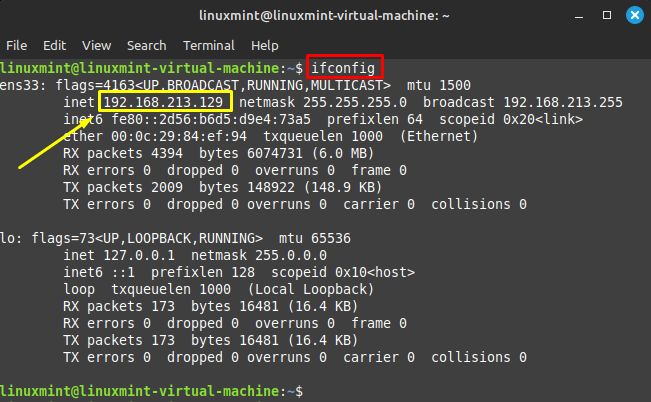The width and height of the screenshot is (651, 402).
Task: Click the IP address 192.168.213.129
Action: click(166, 102)
